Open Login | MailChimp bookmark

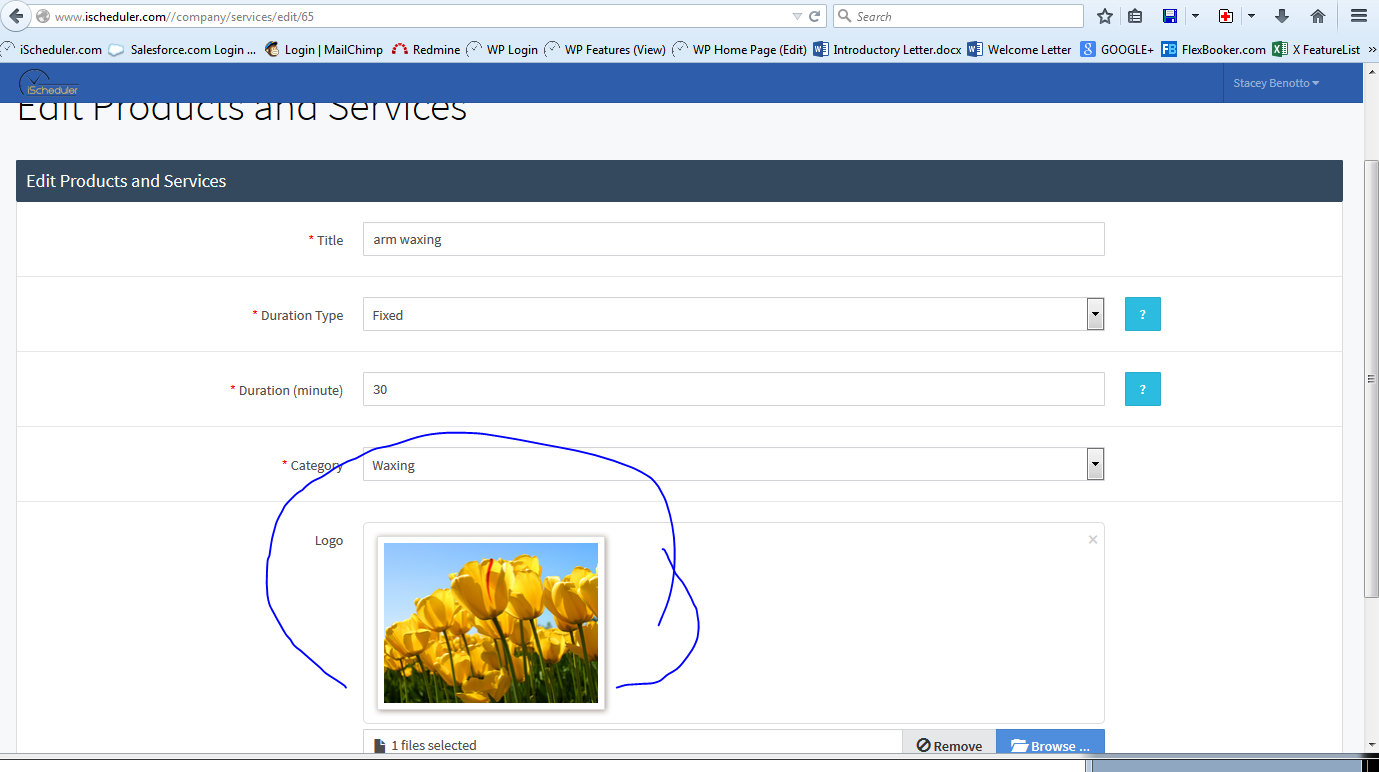pos(324,49)
